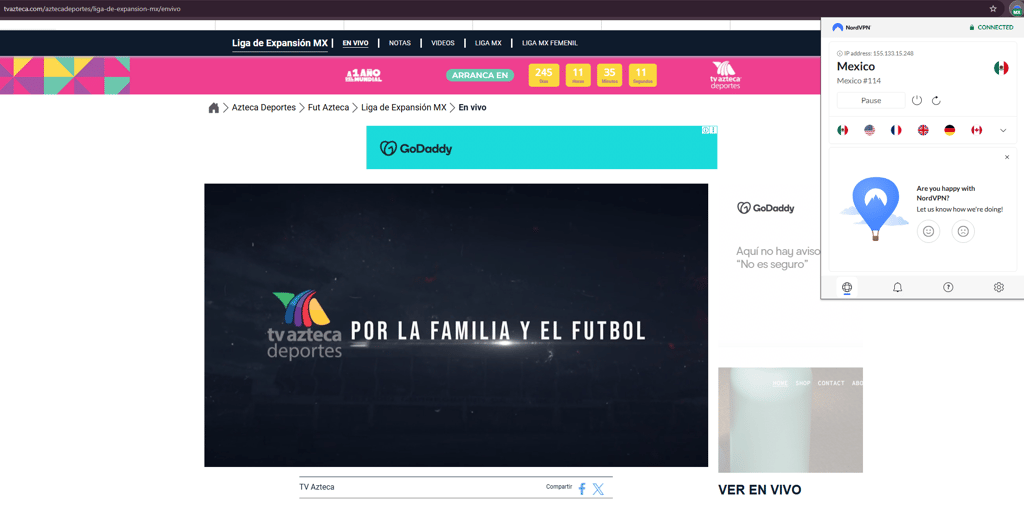This screenshot has width=1024, height=506.
Task: Click TV Azteca text below video
Action: click(317, 487)
